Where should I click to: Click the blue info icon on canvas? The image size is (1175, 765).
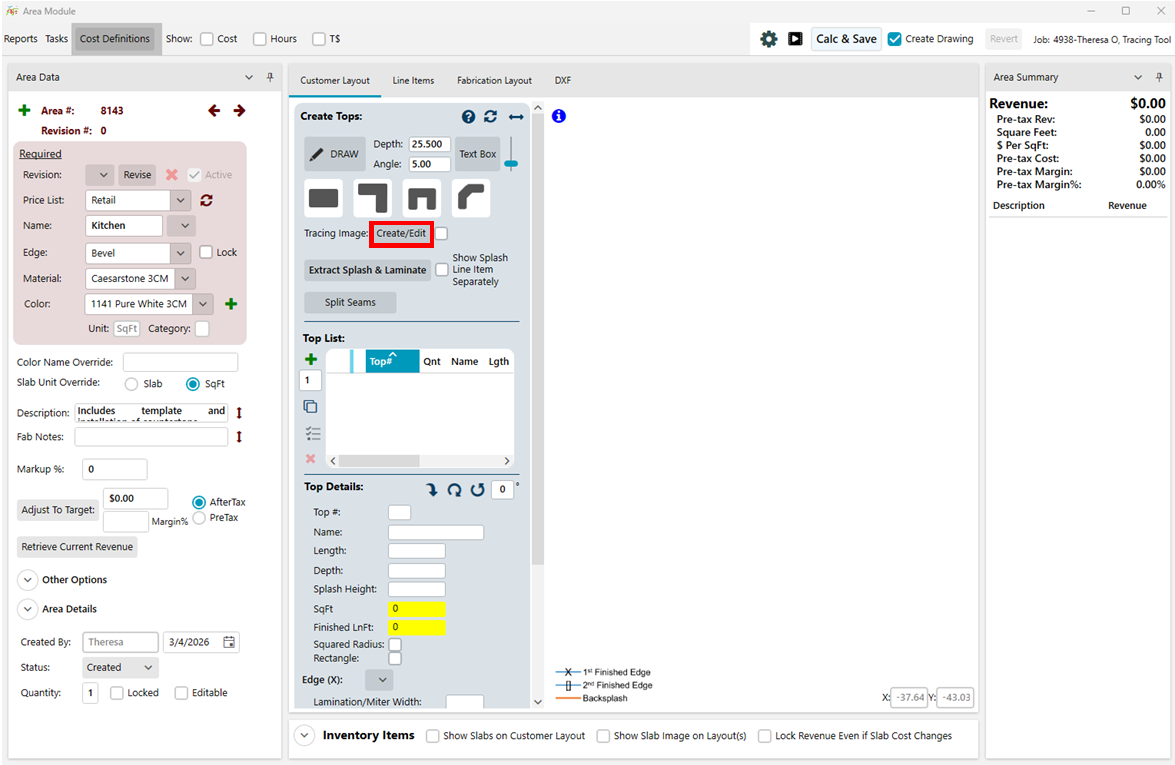click(x=559, y=116)
